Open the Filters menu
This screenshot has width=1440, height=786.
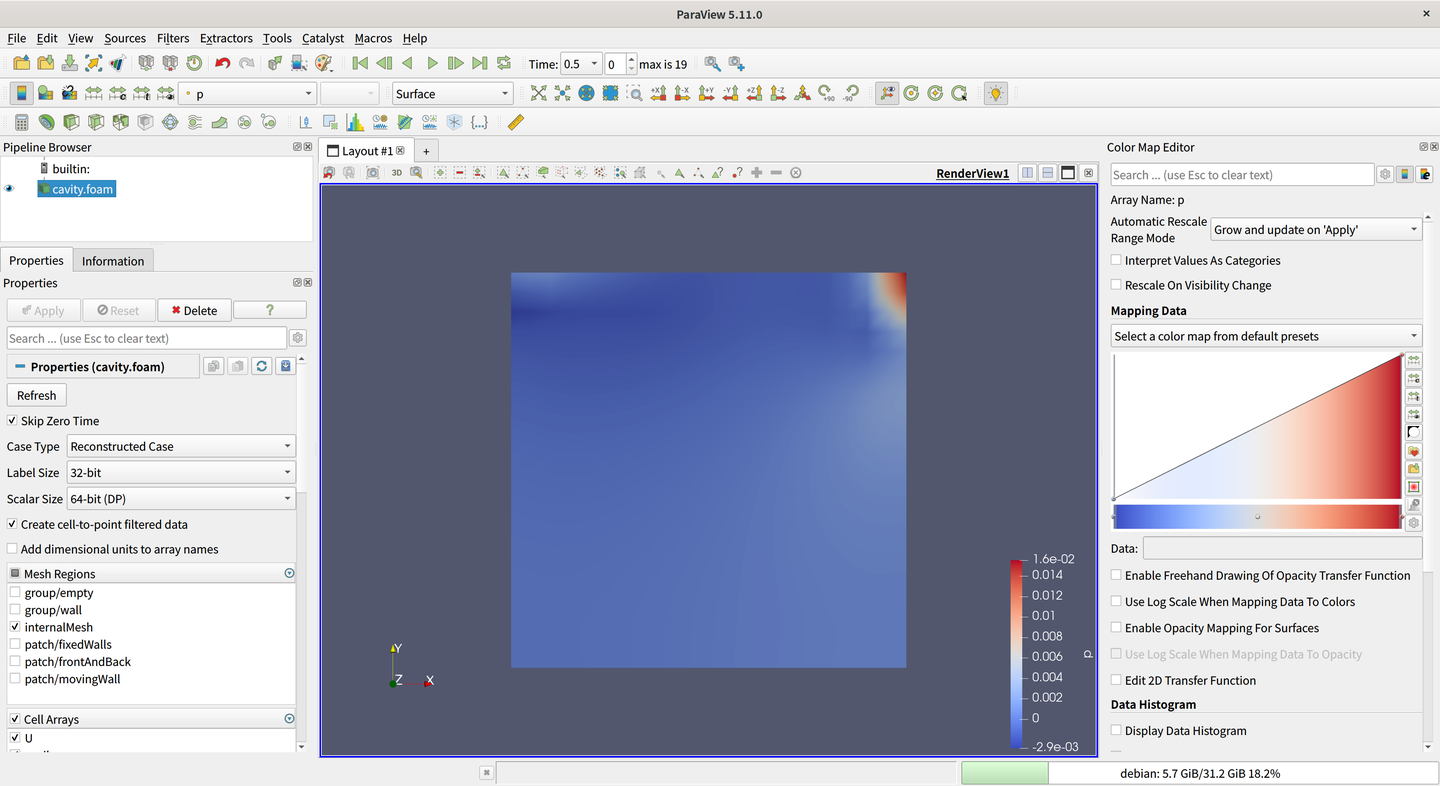(x=173, y=38)
